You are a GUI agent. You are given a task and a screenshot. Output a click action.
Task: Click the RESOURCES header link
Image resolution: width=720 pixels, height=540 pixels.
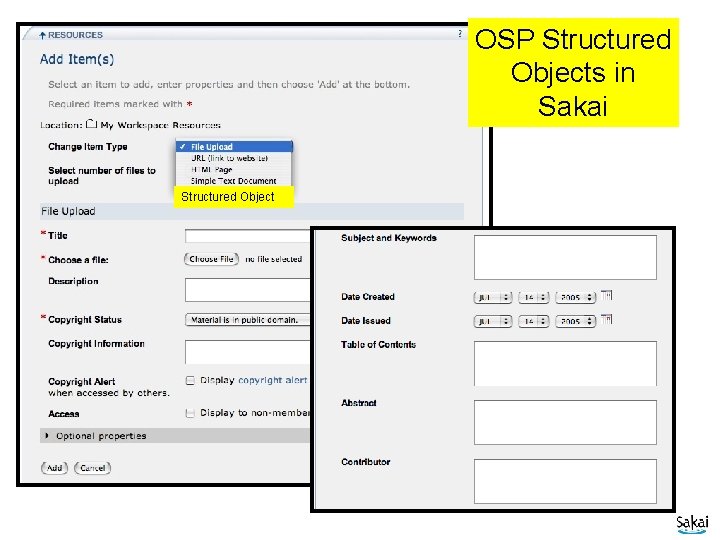pos(75,35)
